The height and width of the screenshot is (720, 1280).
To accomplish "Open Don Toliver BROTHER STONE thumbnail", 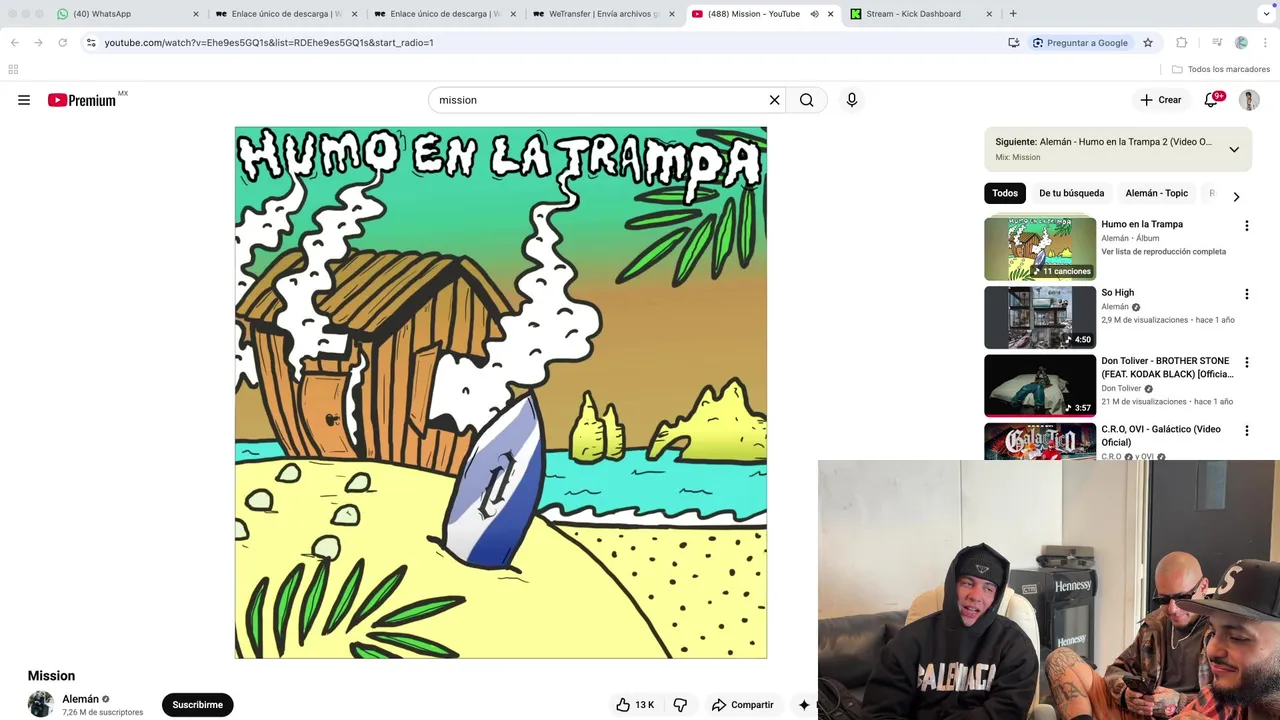I will coord(1040,385).
